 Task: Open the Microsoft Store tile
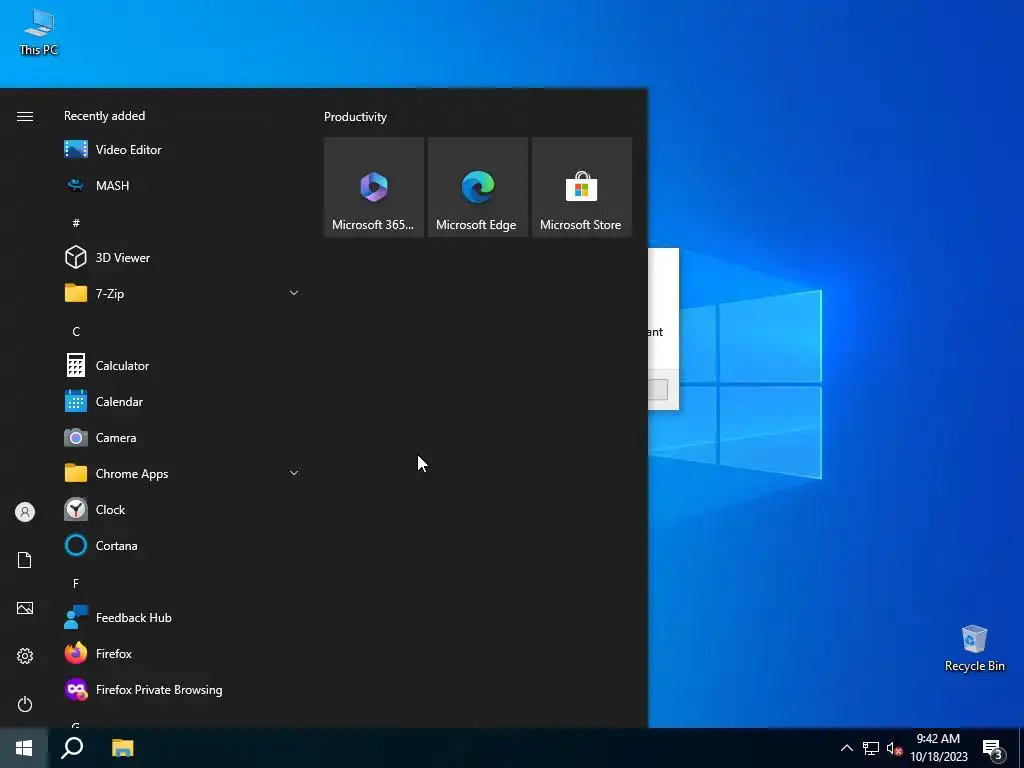[x=582, y=187]
